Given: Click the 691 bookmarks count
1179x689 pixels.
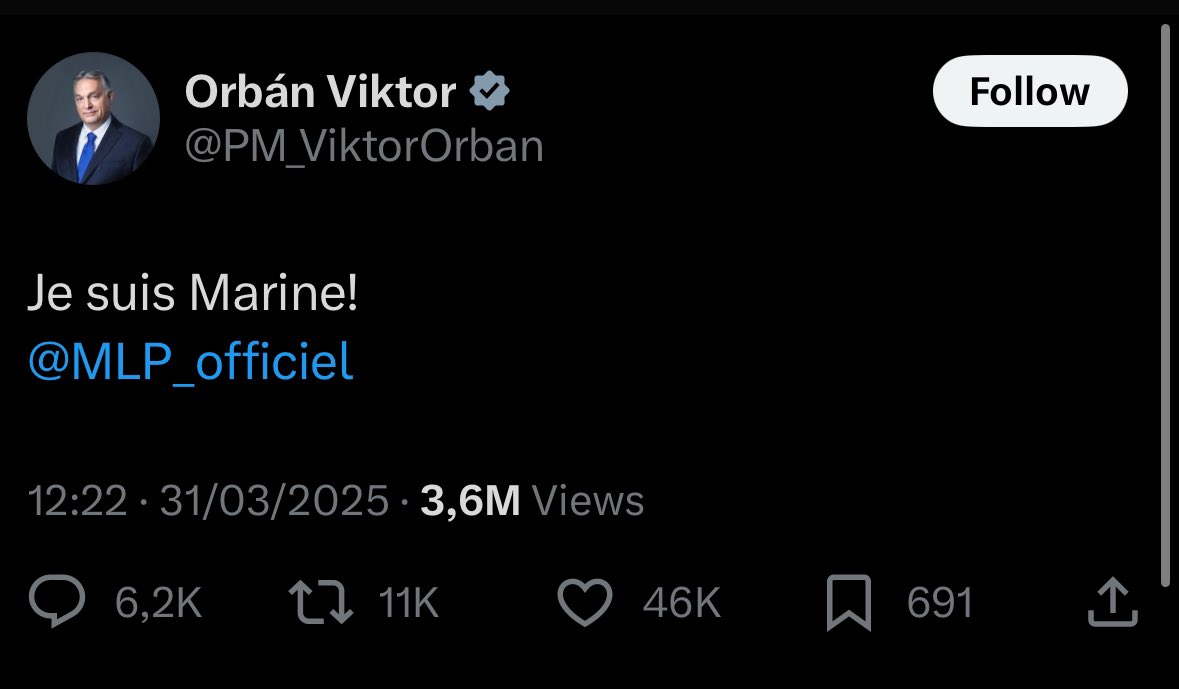Looking at the screenshot, I should tap(940, 603).
